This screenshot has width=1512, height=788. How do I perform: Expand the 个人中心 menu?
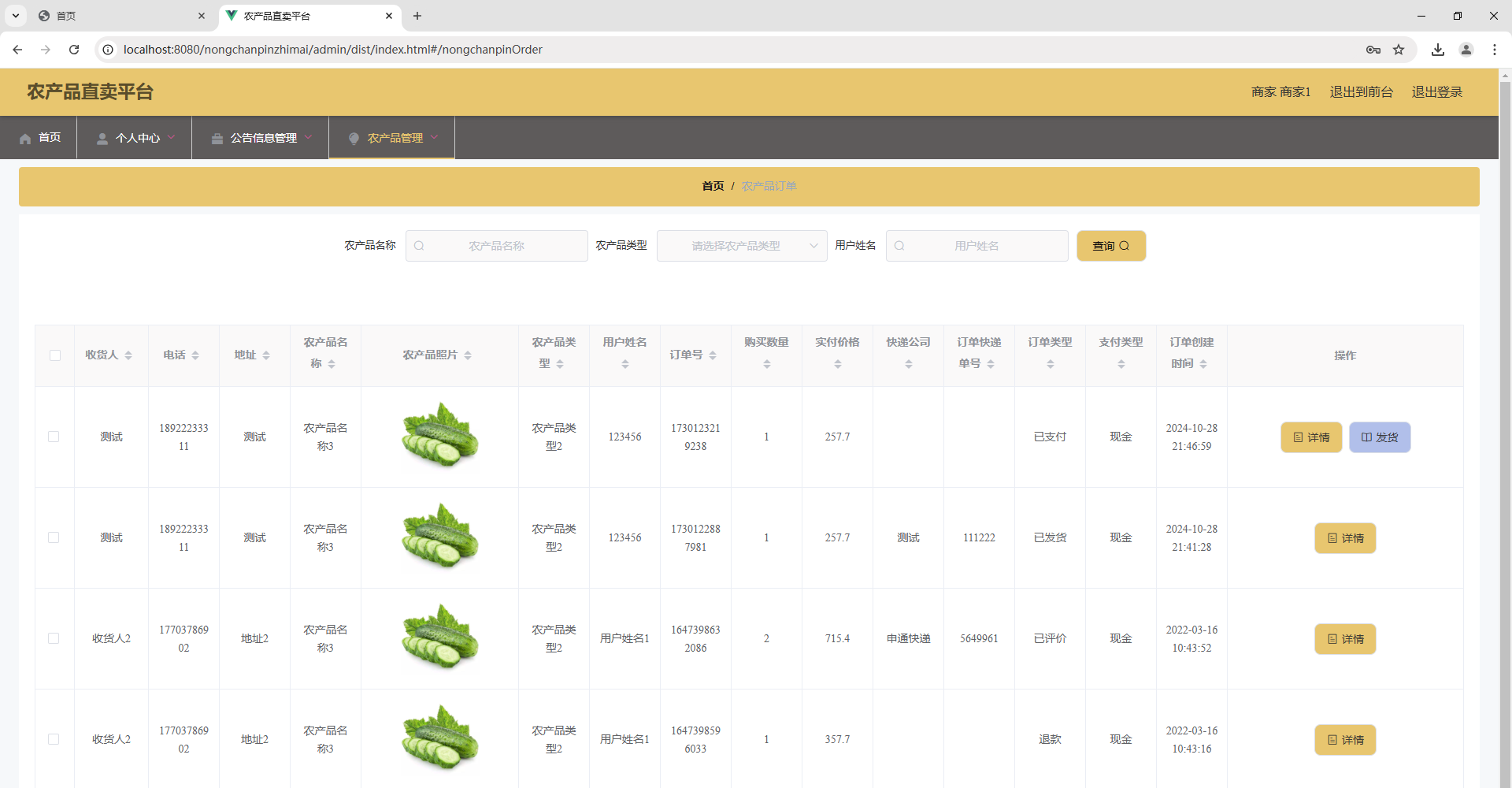coord(135,138)
